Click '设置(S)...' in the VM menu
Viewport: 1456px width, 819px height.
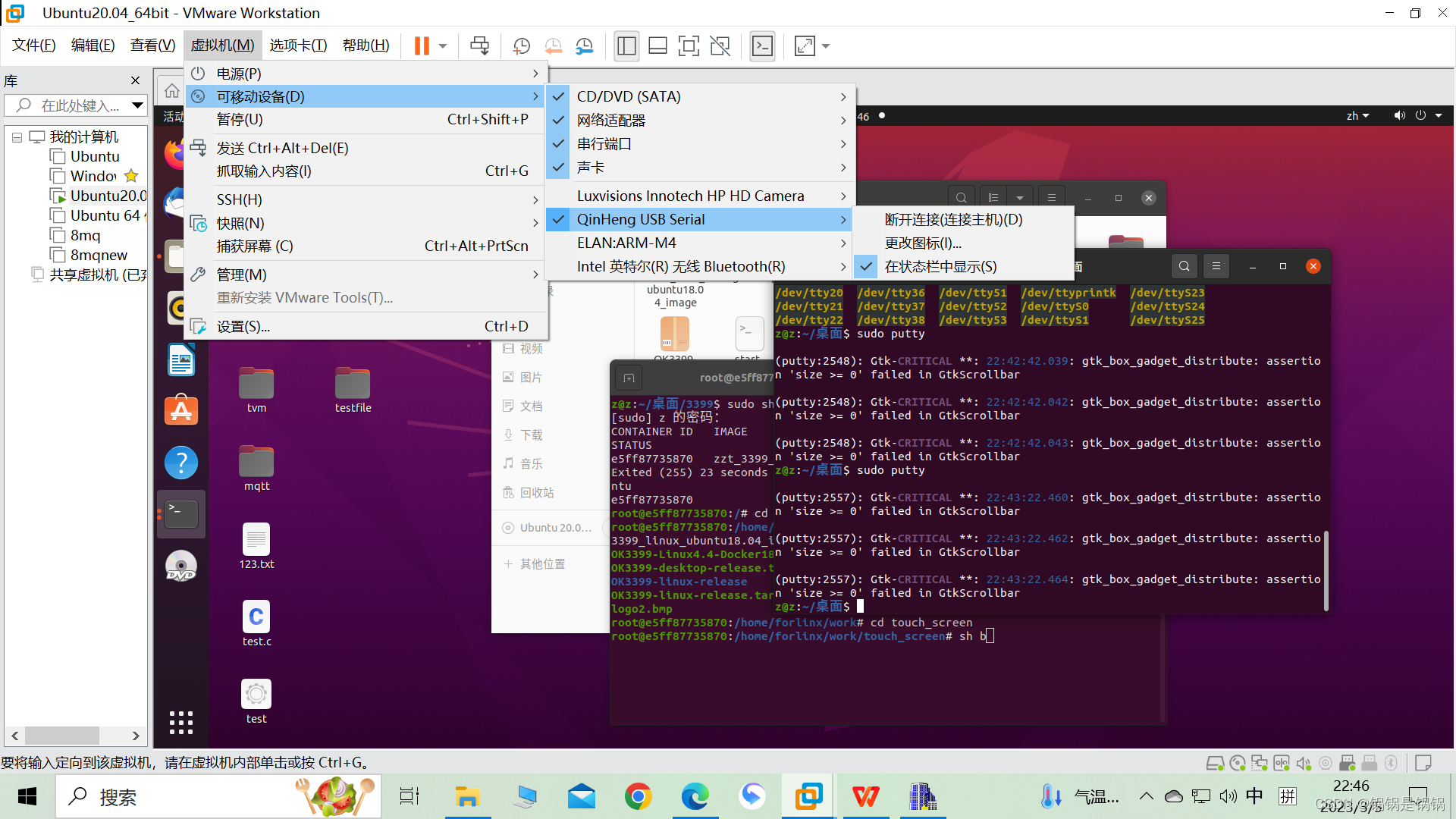point(243,327)
